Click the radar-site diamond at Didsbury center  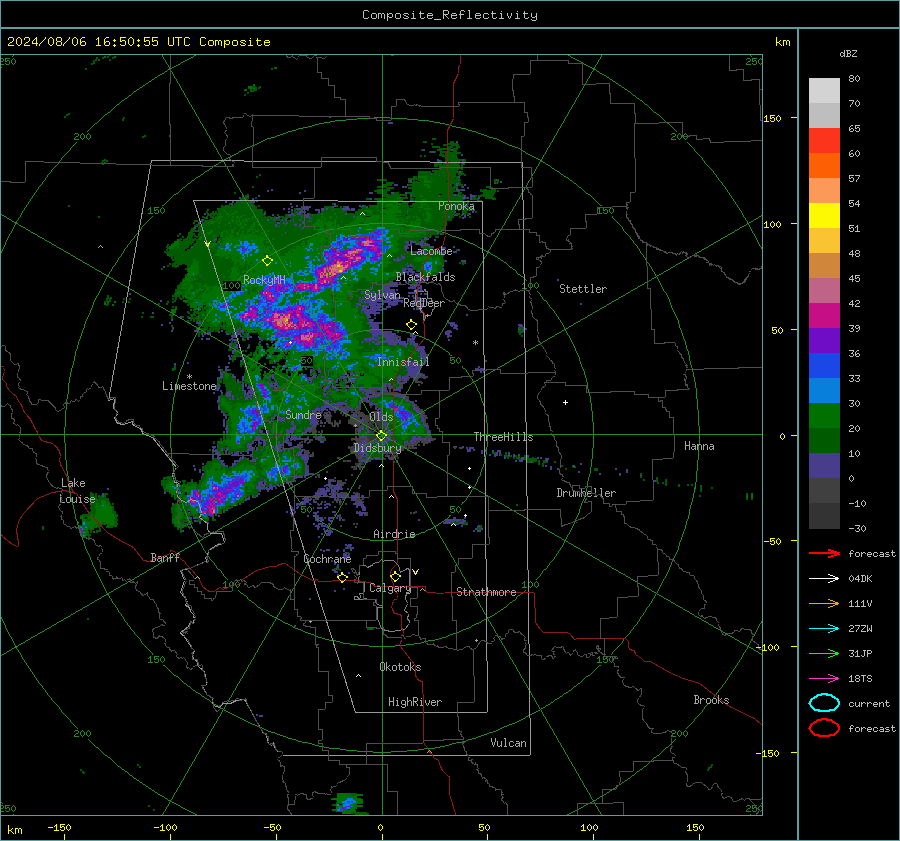pyautogui.click(x=382, y=436)
